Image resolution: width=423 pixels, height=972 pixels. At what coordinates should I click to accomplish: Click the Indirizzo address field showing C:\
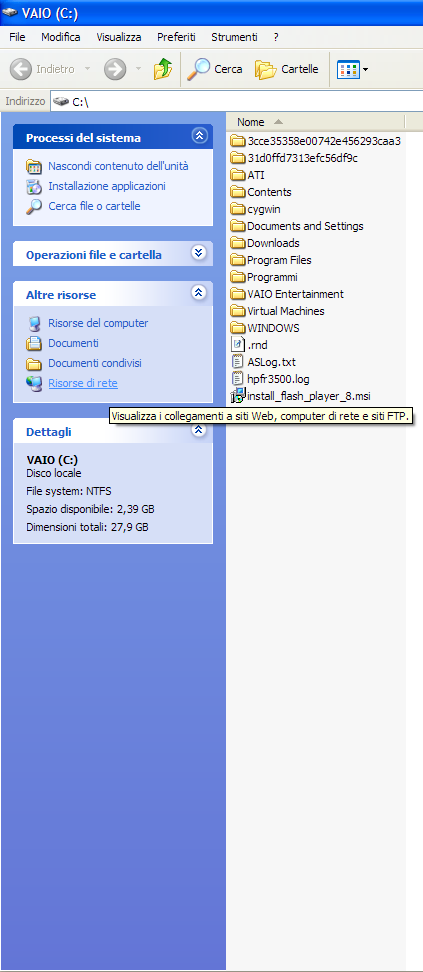(236, 102)
